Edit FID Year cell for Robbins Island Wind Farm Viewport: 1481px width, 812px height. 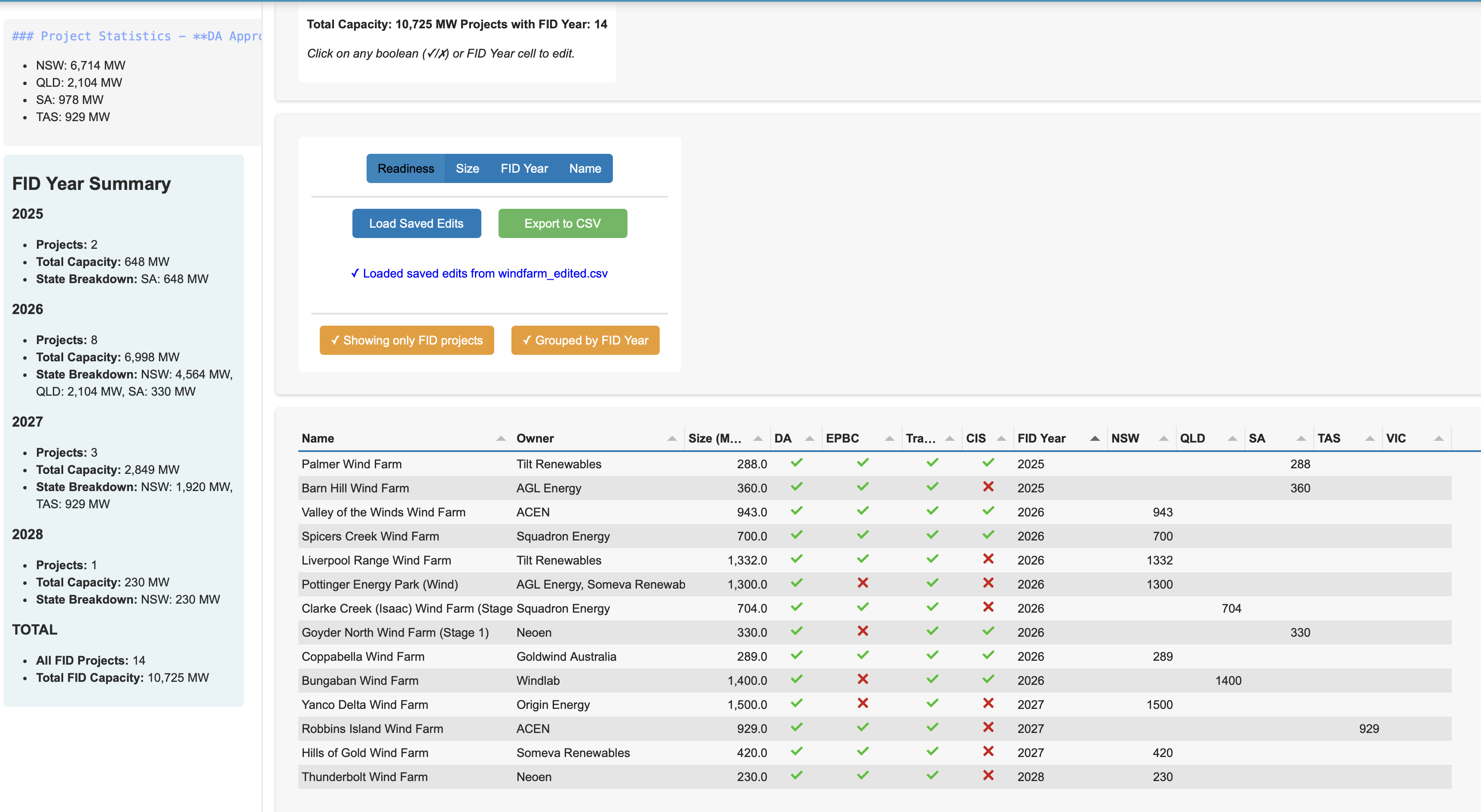(1030, 729)
